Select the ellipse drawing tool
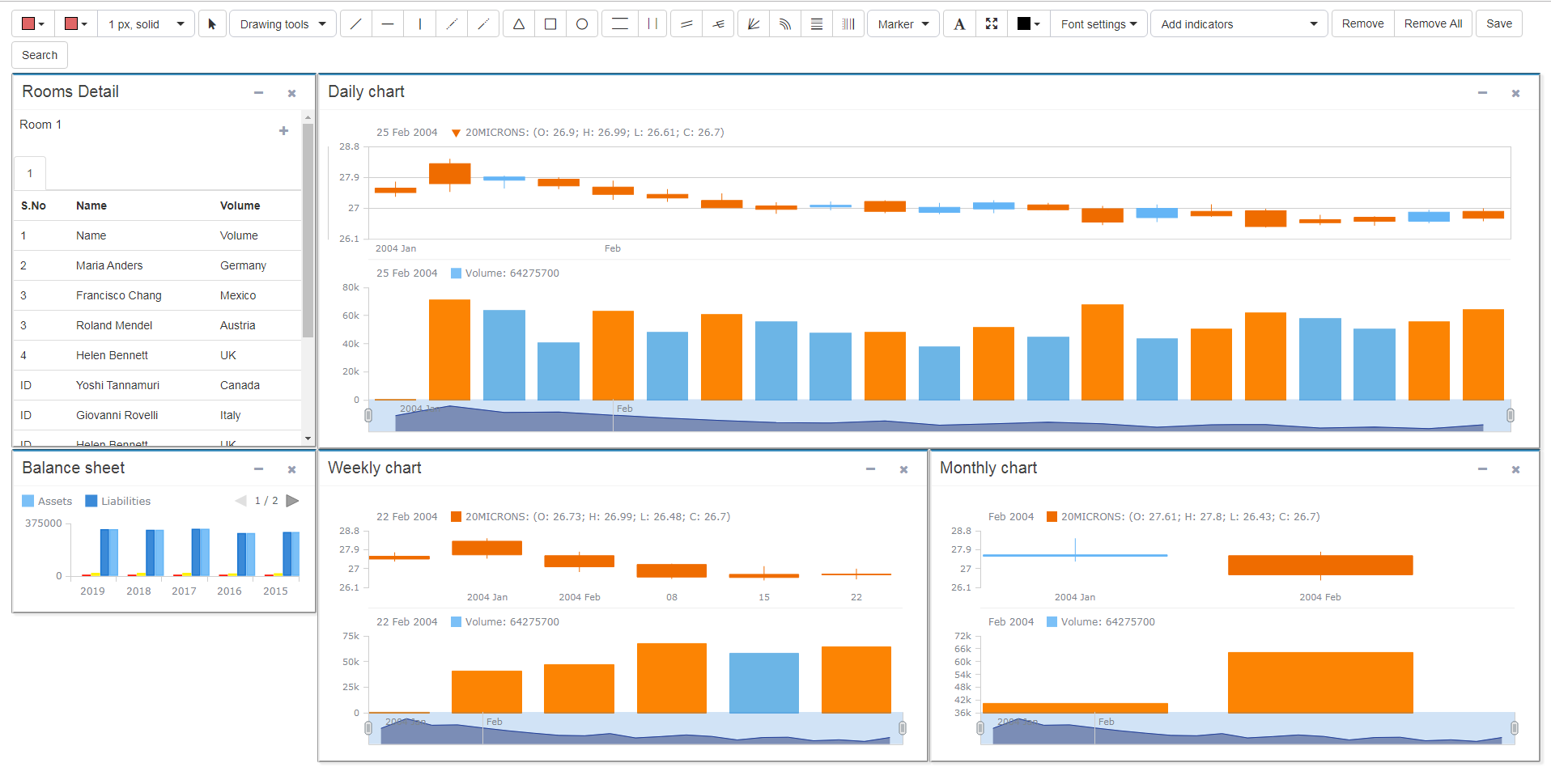Screen dimensions: 1551x784 click(582, 24)
